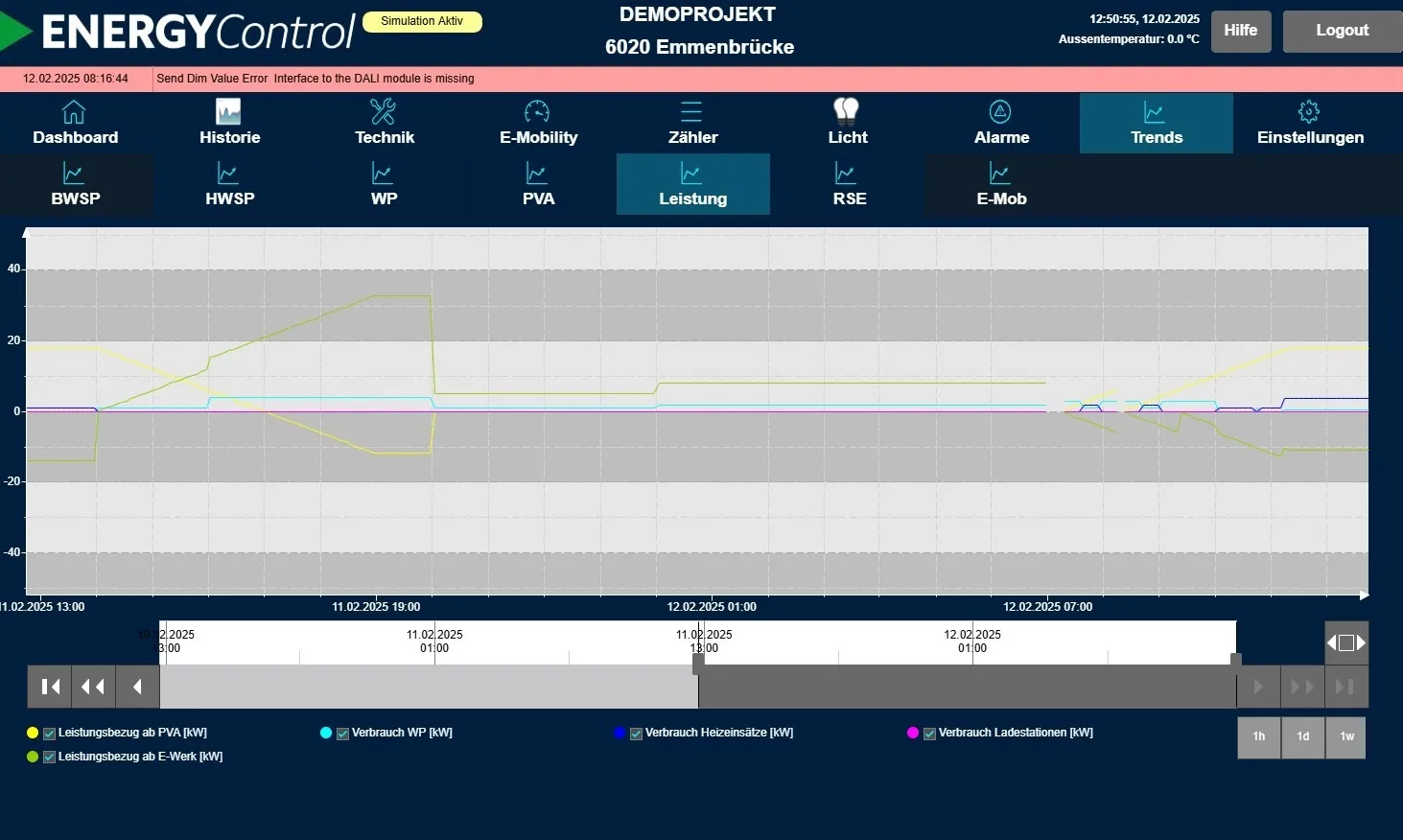Click the light gray timeline scrollbar section

coord(429,687)
